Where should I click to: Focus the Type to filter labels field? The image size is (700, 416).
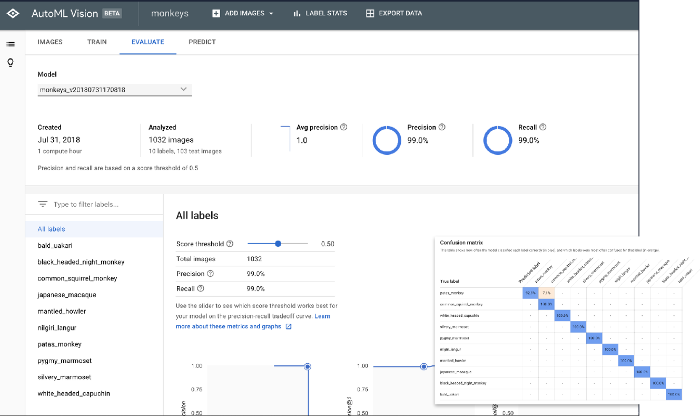click(x=86, y=204)
